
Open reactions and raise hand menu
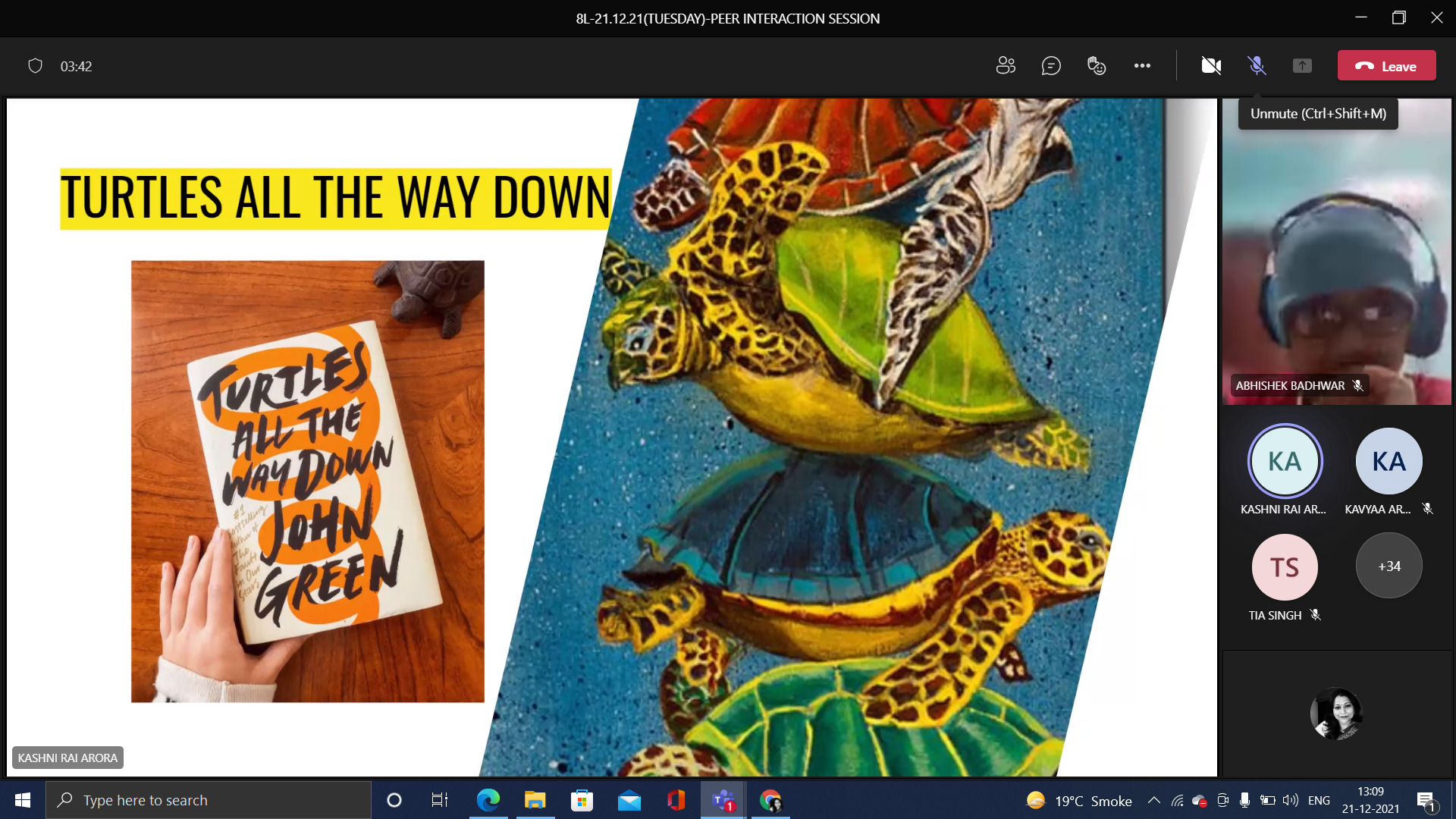(1097, 66)
